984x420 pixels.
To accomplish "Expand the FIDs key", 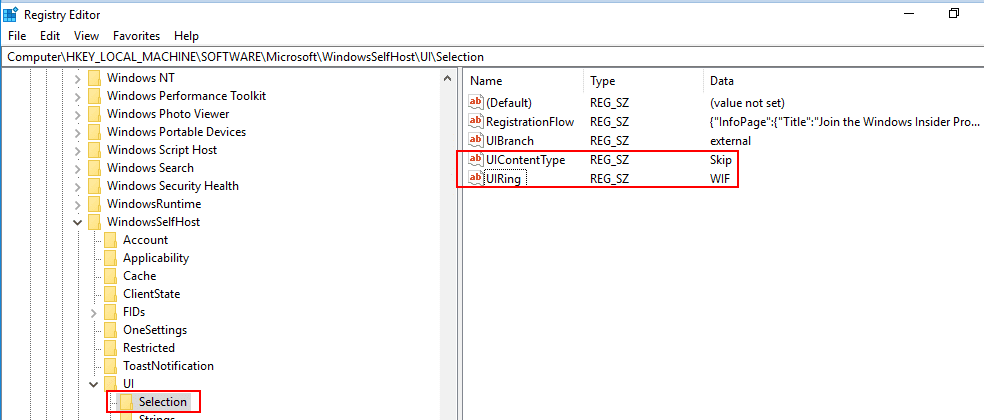I will click(94, 312).
